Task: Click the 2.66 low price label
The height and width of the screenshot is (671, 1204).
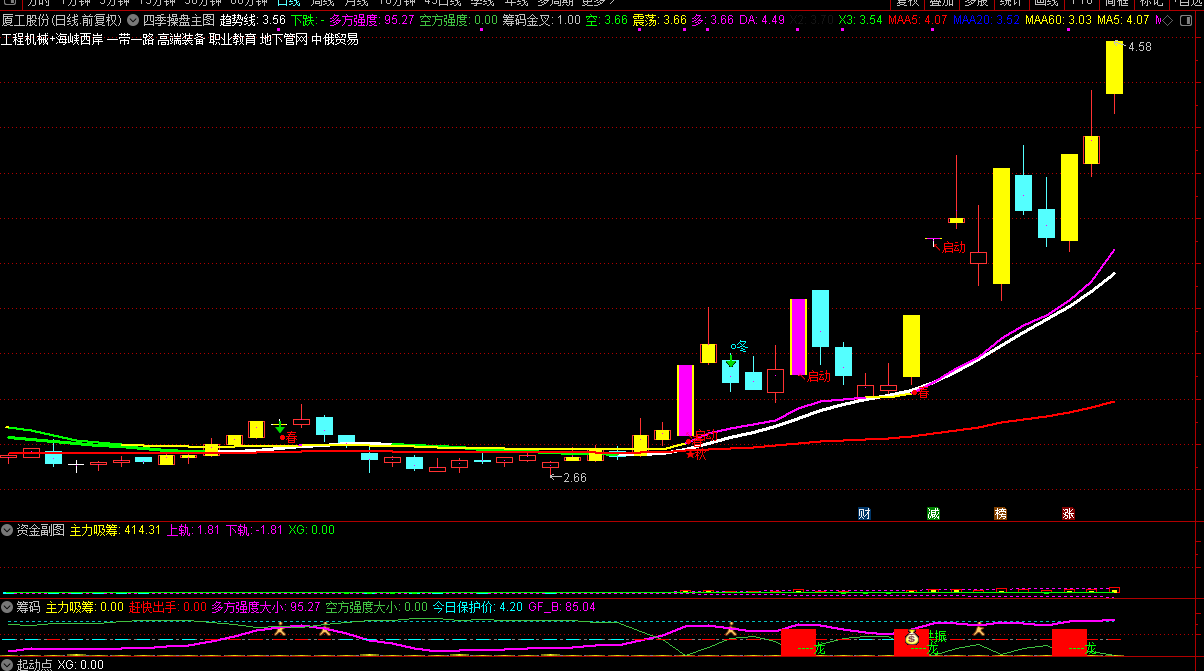Action: [574, 478]
